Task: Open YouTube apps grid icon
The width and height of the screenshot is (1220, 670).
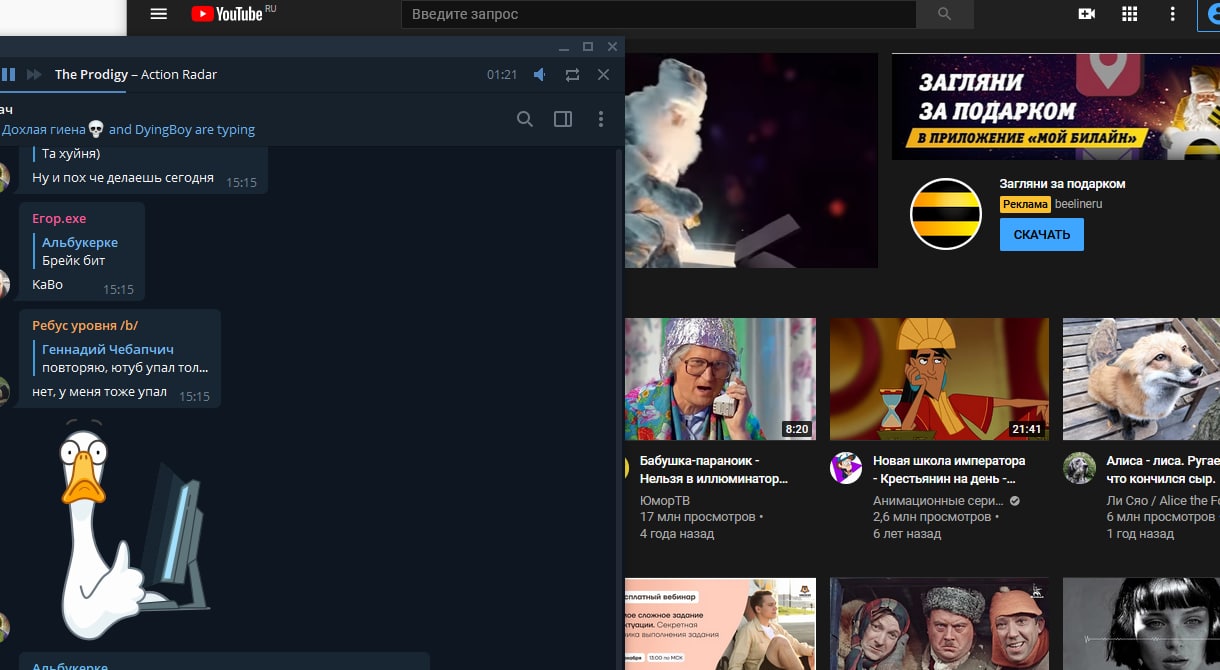Action: 1130,14
